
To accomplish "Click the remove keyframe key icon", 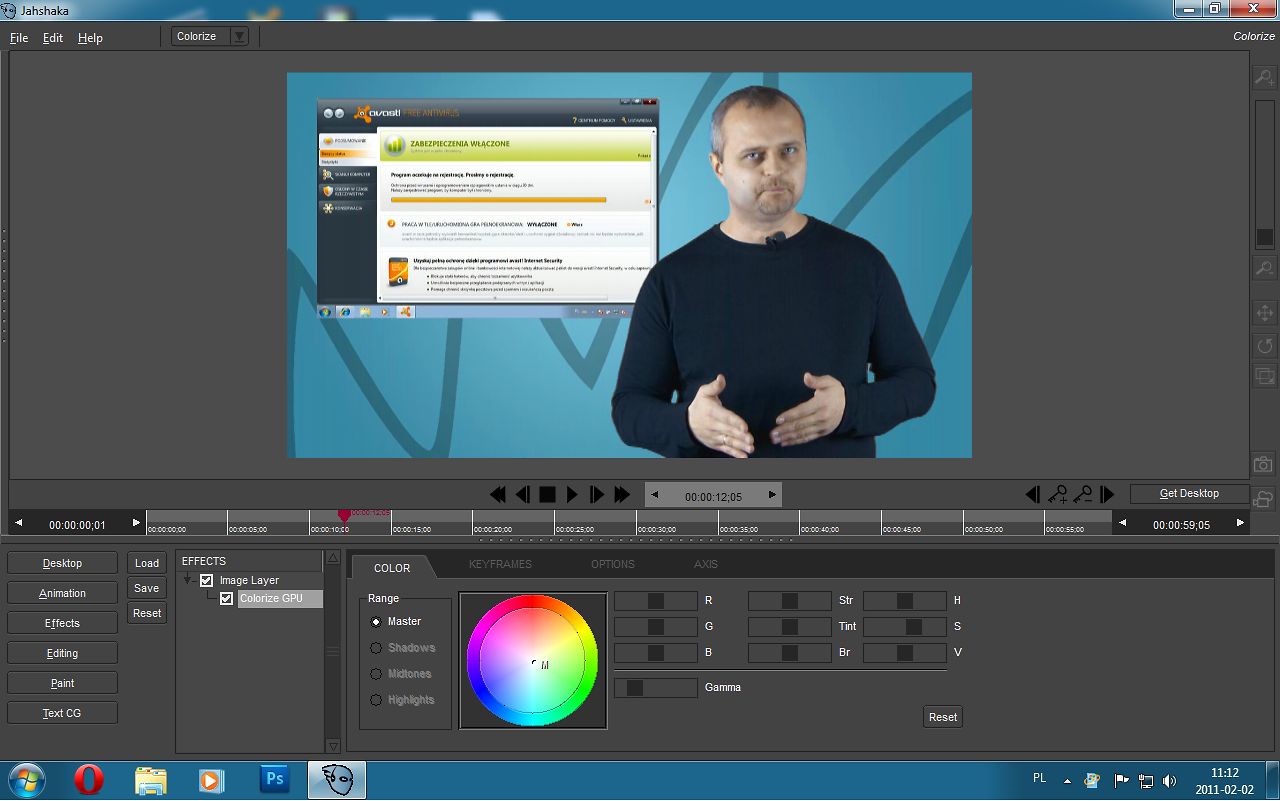I will pyautogui.click(x=1082, y=494).
